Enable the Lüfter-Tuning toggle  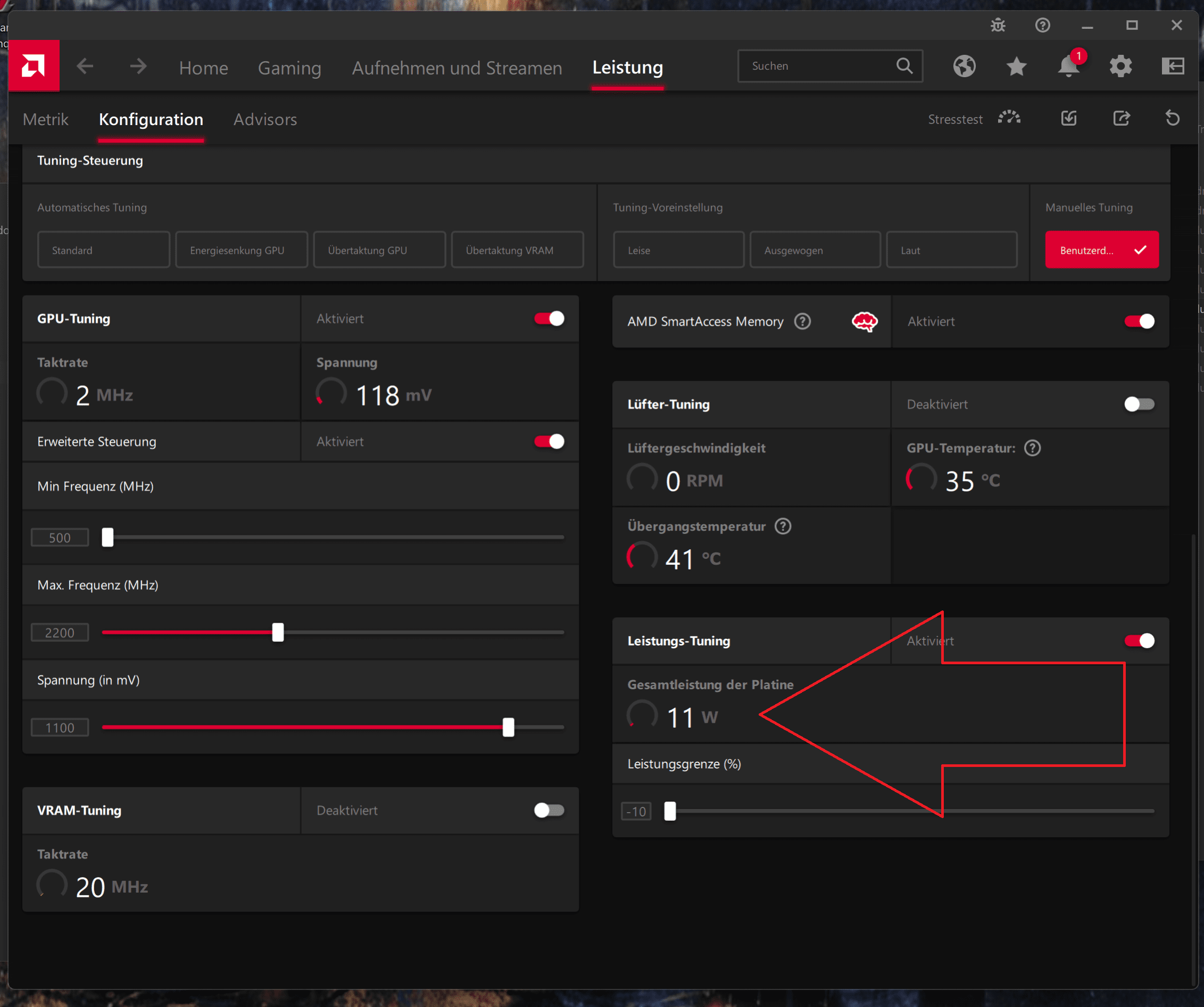pos(1139,405)
